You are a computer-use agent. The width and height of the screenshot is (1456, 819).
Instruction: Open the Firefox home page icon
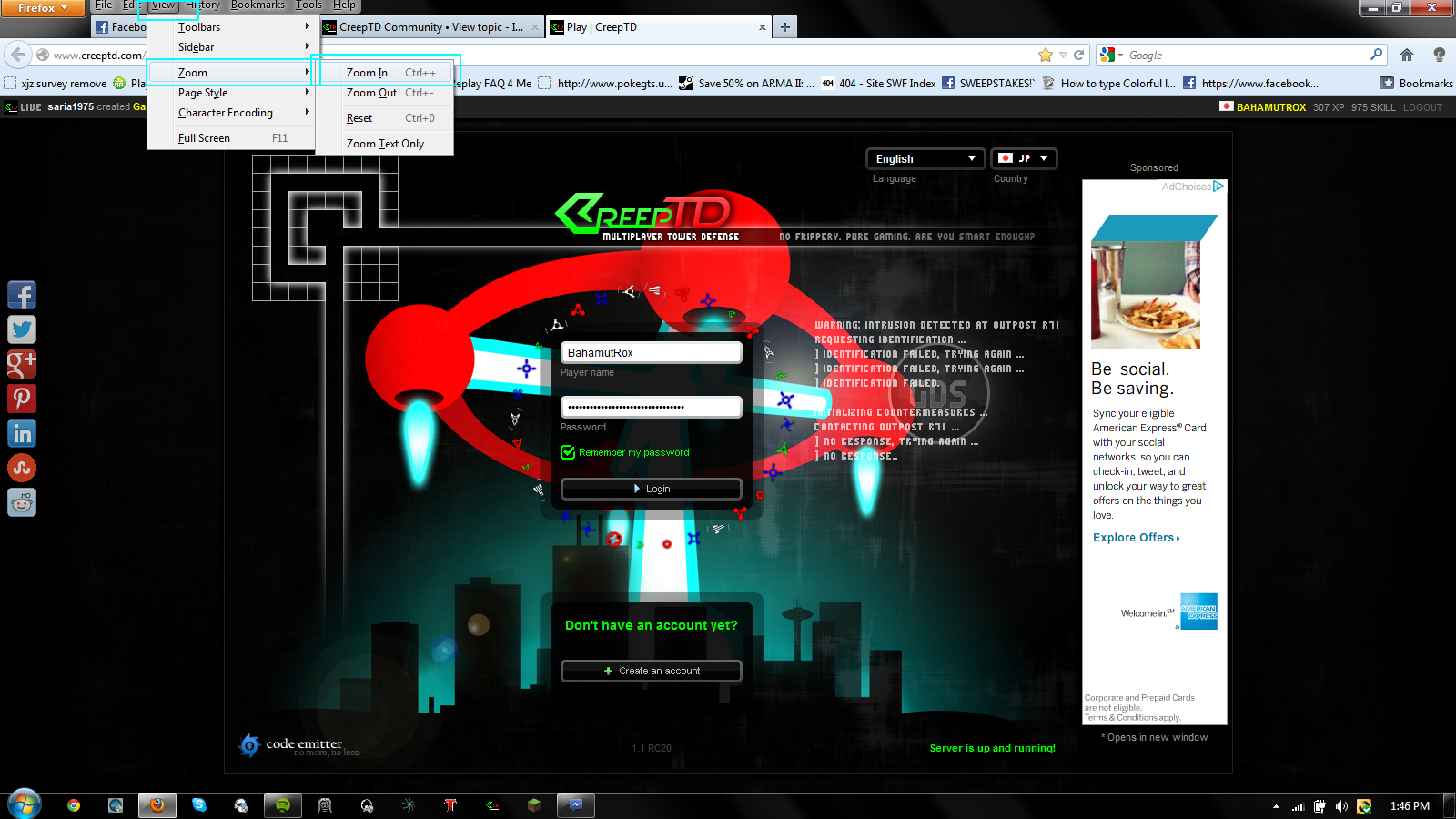pyautogui.click(x=1407, y=55)
